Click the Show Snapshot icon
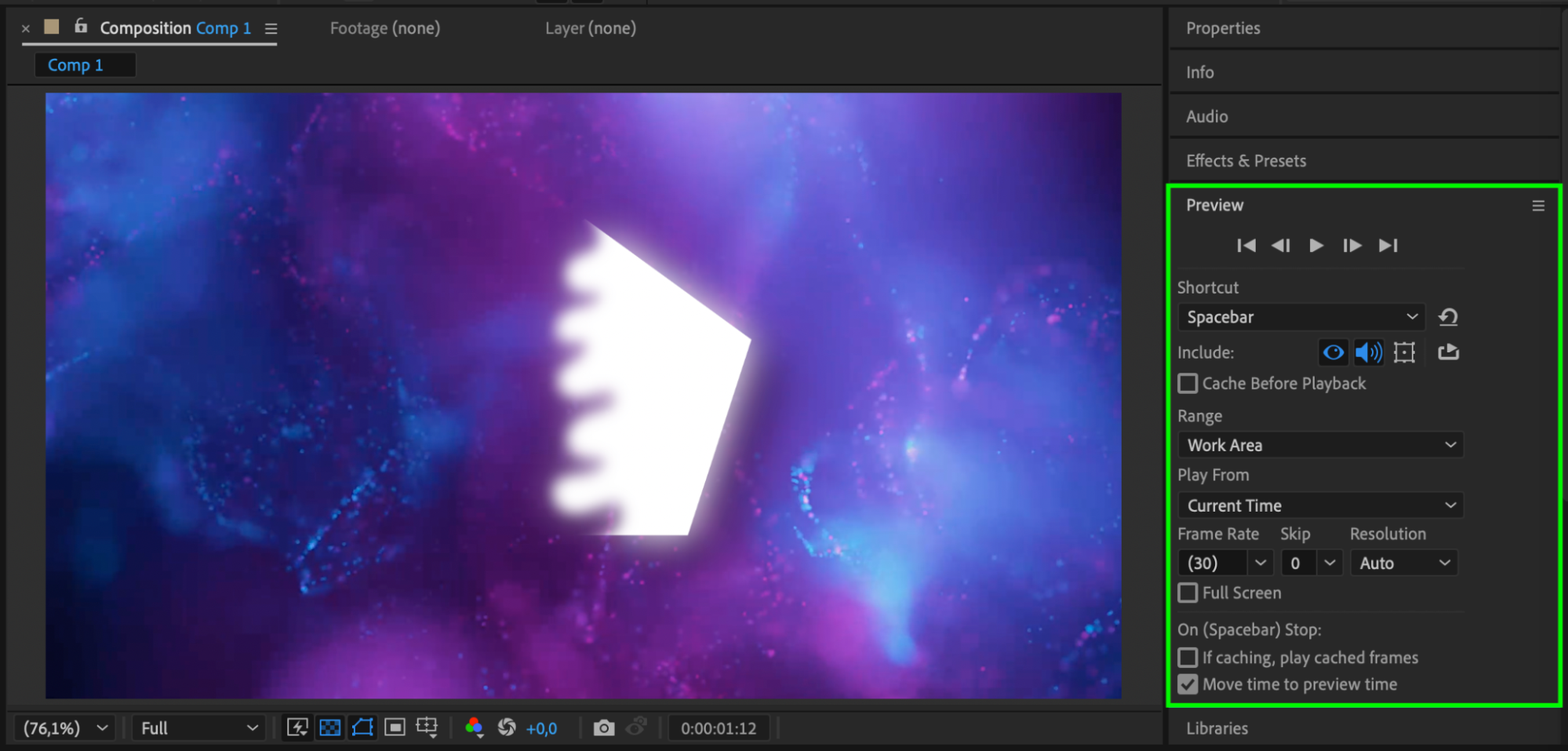Viewport: 1568px width, 751px height. (x=636, y=727)
